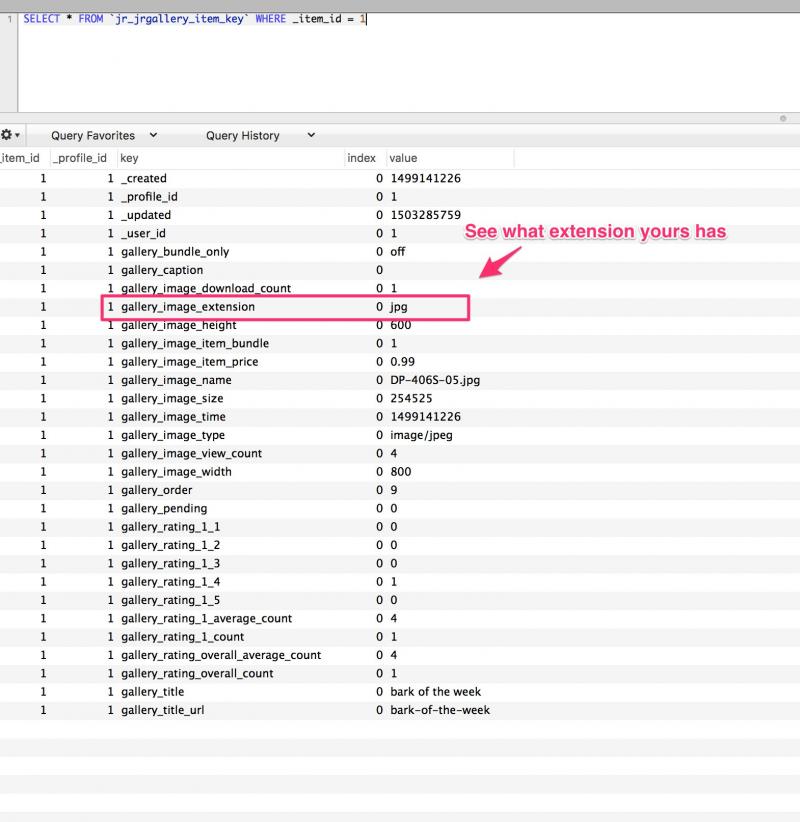Viewport: 800px width, 822px height.
Task: Select the bark of the week value
Action: [x=435, y=692]
